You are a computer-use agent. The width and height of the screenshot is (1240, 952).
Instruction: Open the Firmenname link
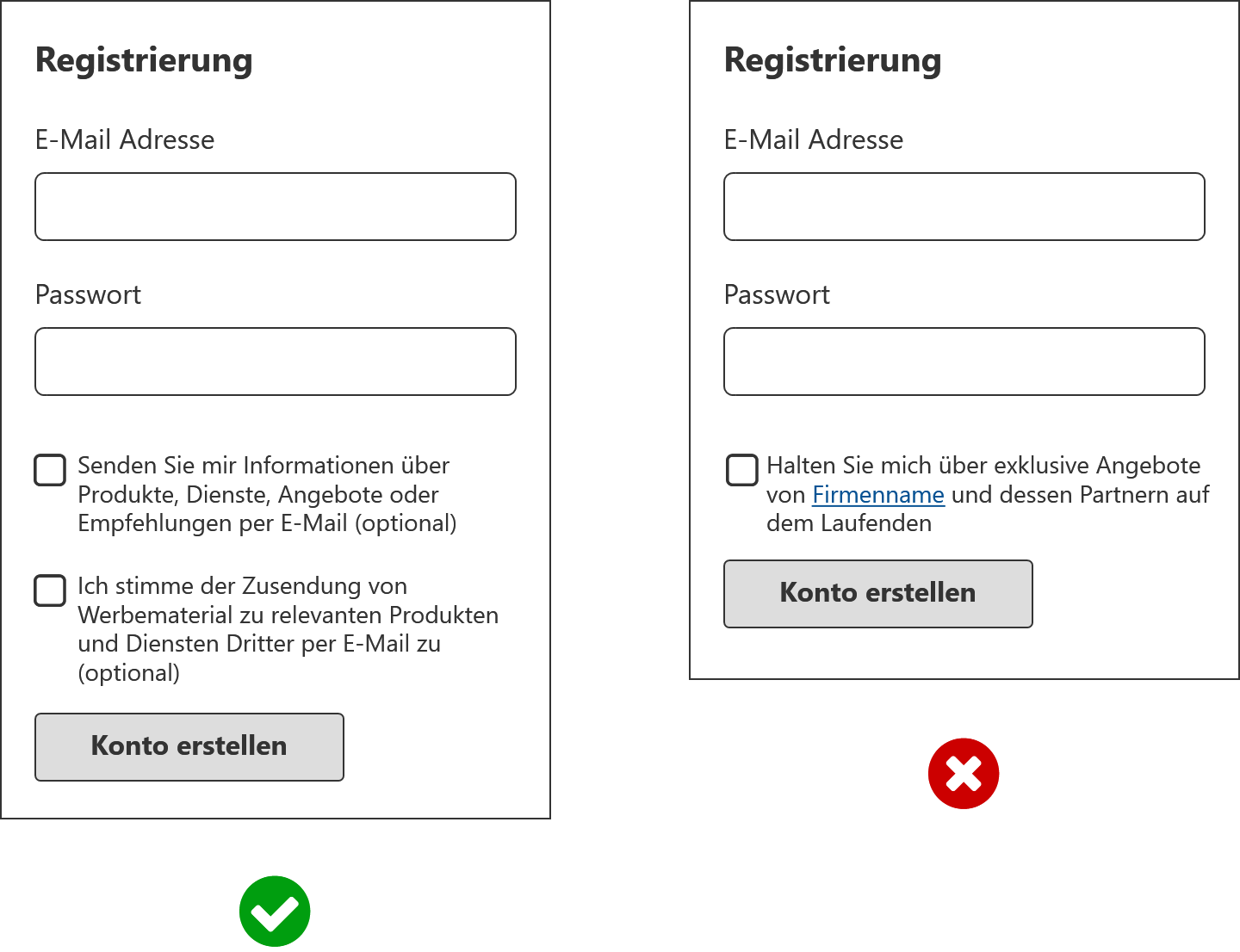click(878, 495)
